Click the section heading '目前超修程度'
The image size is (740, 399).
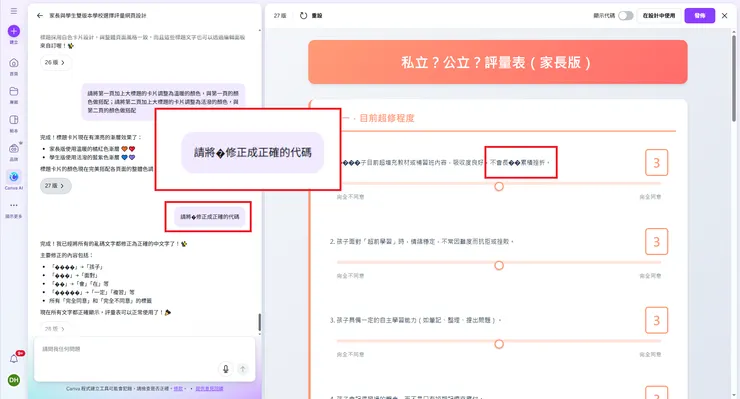click(387, 118)
